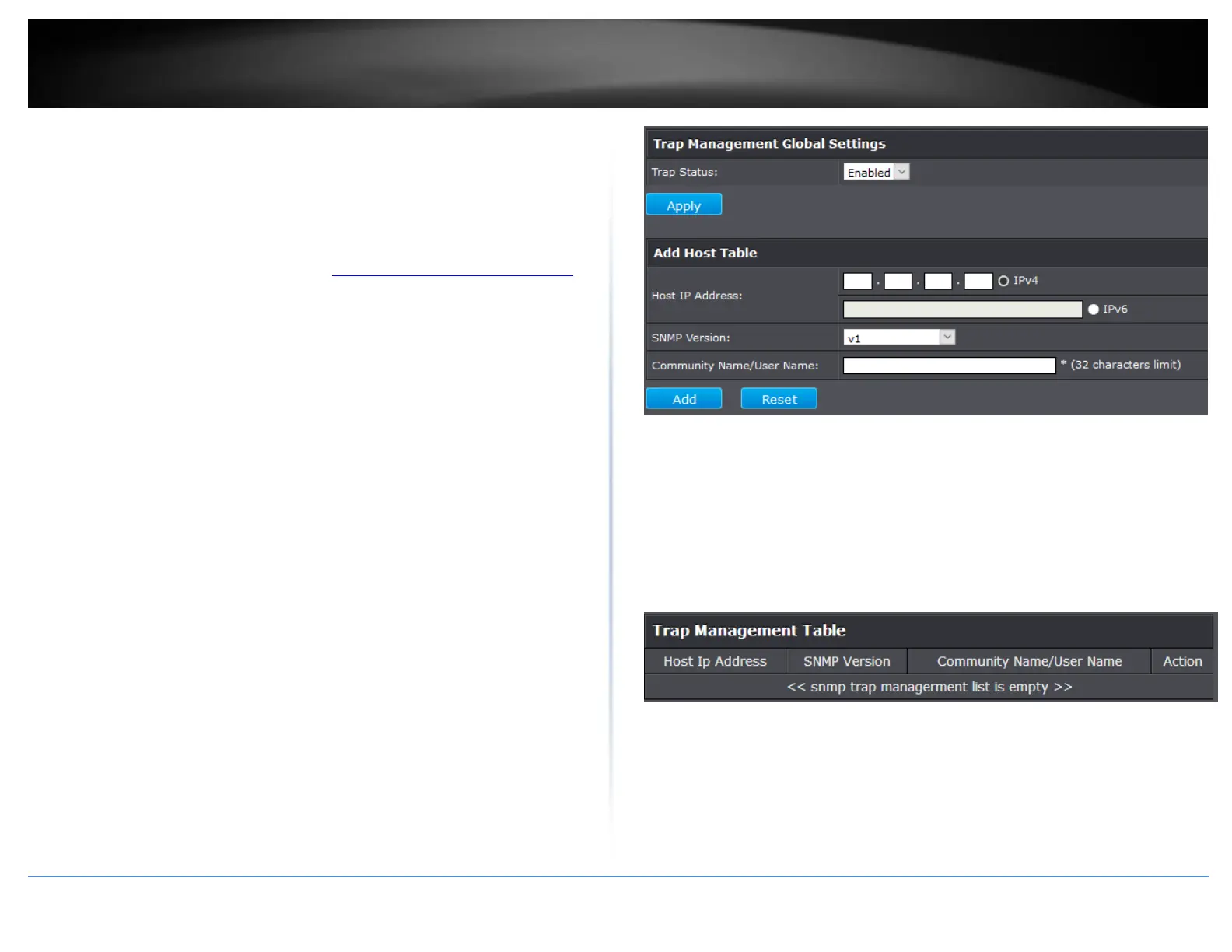Screen dimensions: 1232x952
Task: Click the IPv6 address input field
Action: [963, 310]
